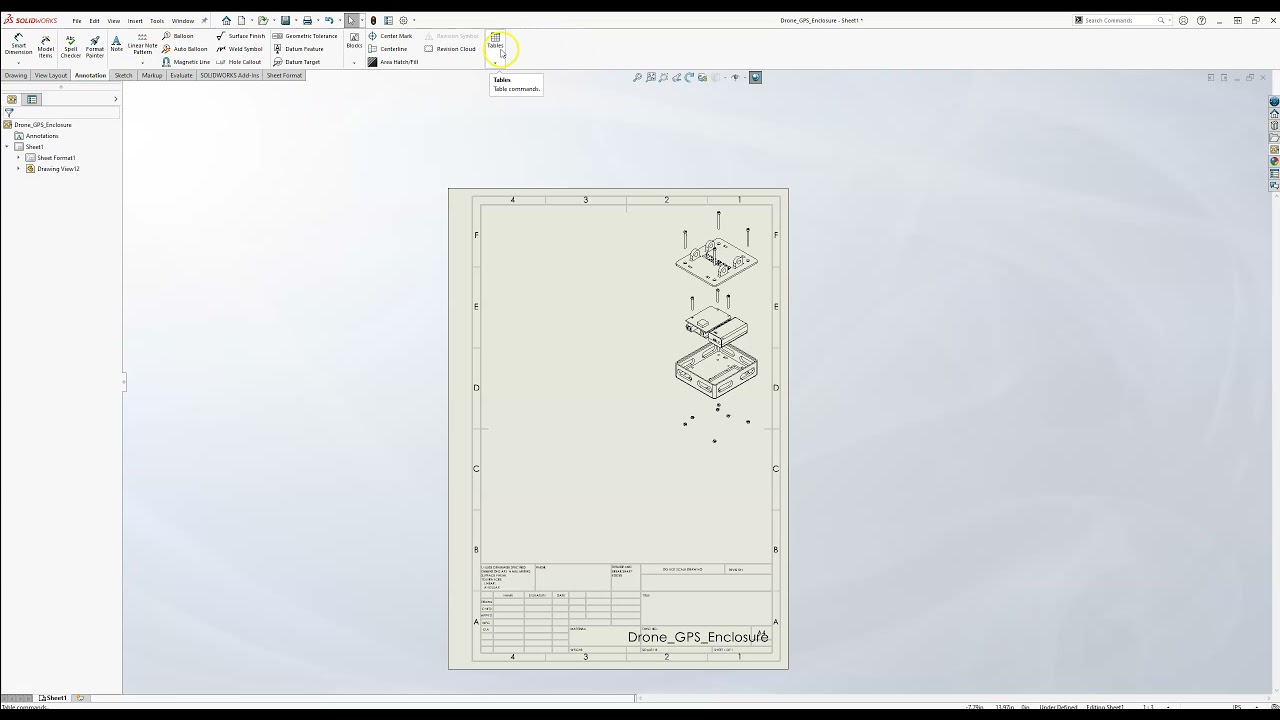Expand the Blocks dropdown arrow

point(354,62)
